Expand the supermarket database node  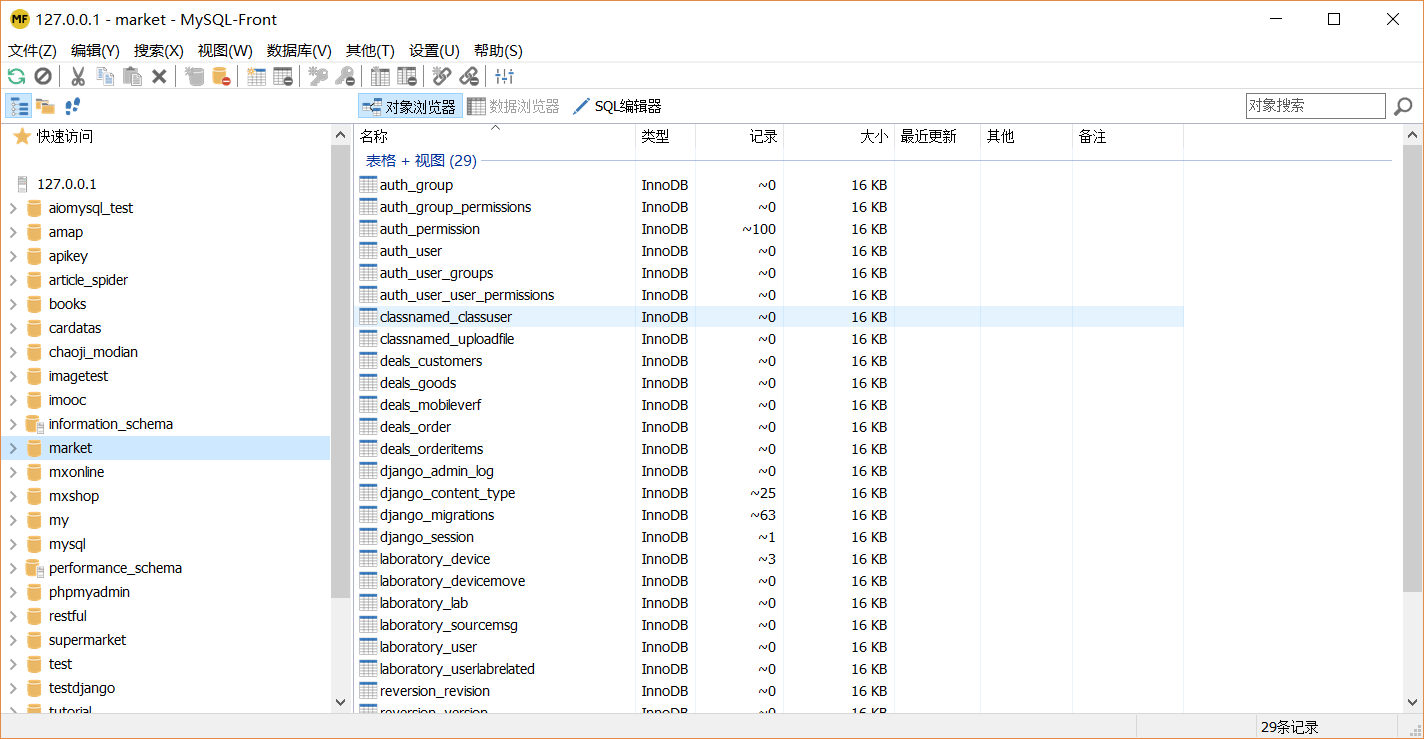point(13,640)
